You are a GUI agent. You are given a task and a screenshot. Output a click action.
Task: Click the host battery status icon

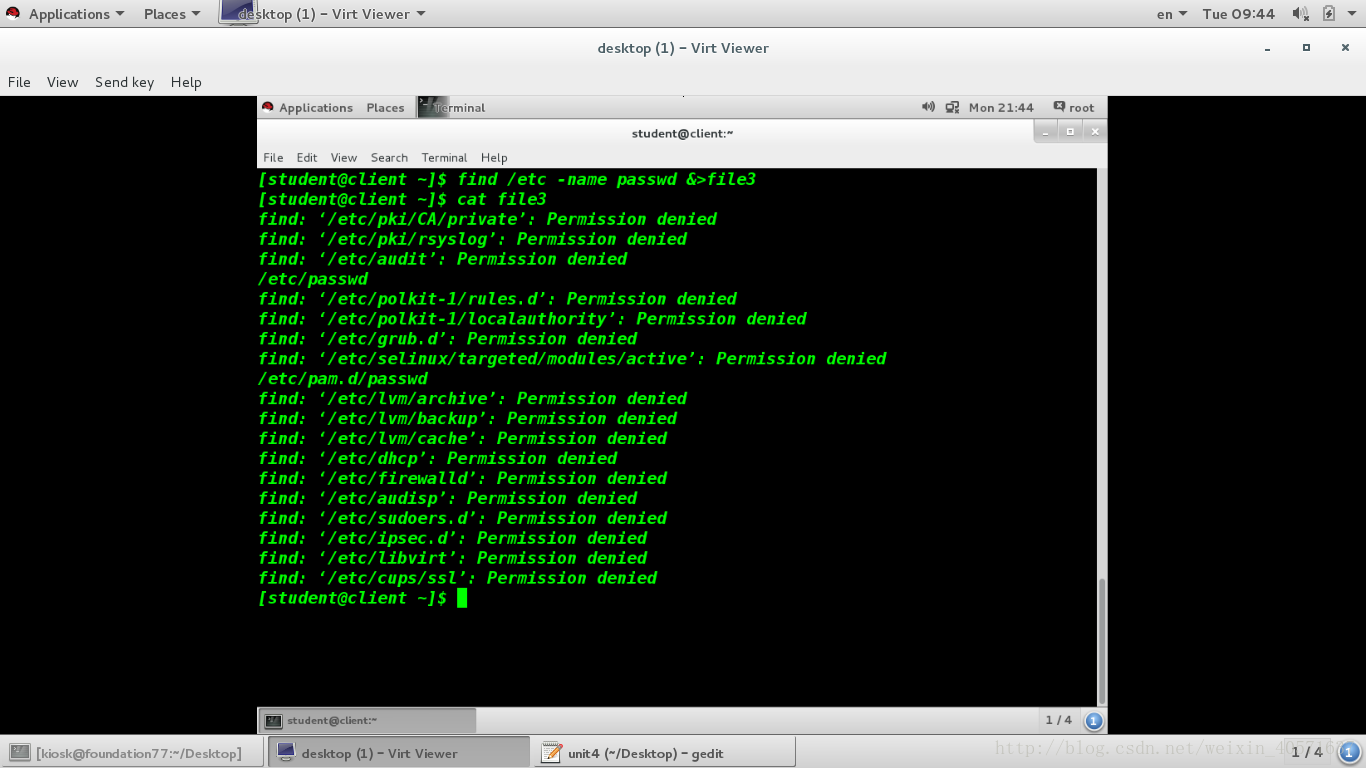point(1328,14)
